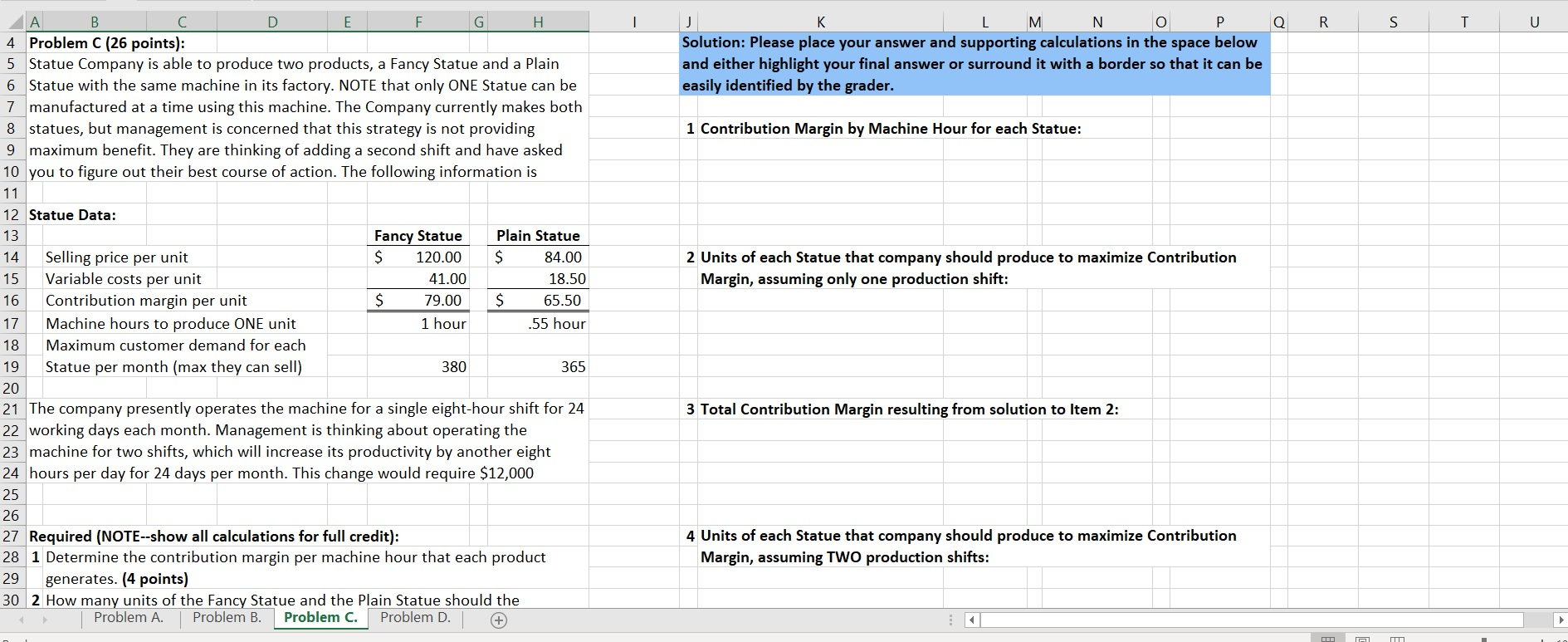Select row 20 header

click(x=12, y=388)
